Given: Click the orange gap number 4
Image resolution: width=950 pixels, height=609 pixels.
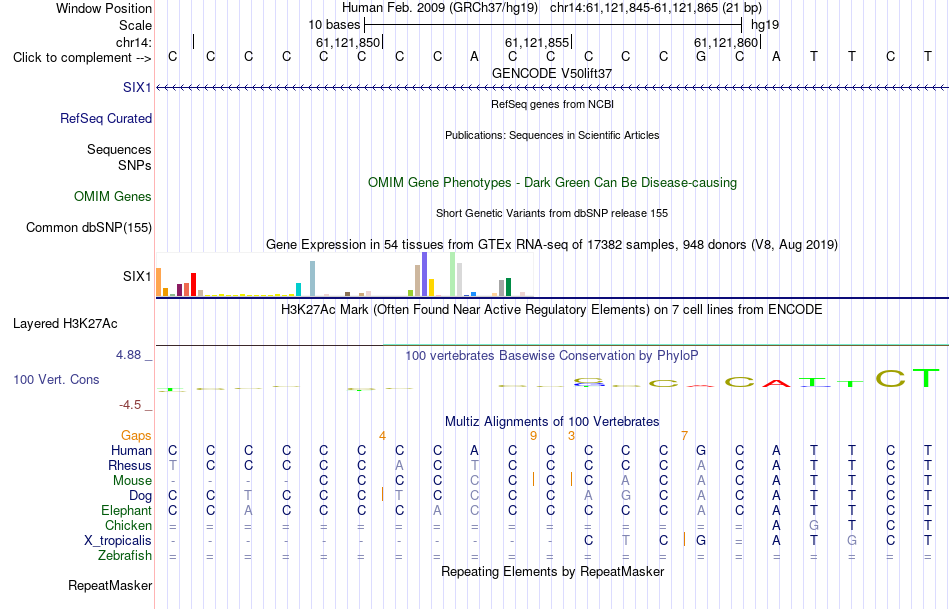Looking at the screenshot, I should pyautogui.click(x=382, y=436).
